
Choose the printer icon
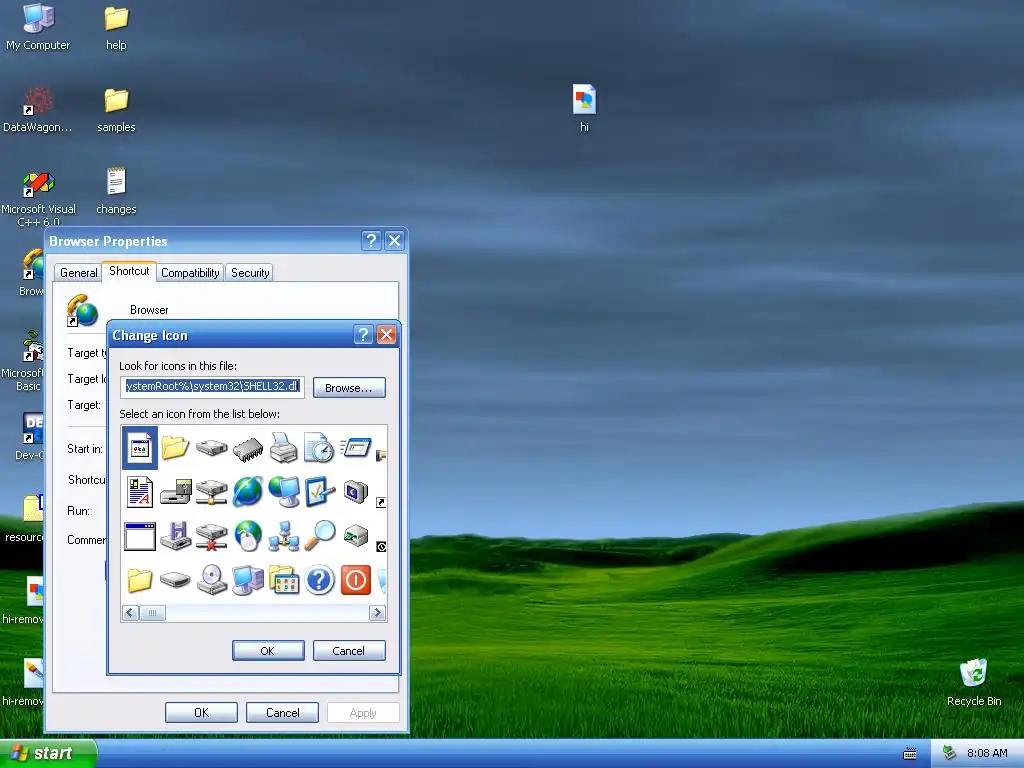283,448
